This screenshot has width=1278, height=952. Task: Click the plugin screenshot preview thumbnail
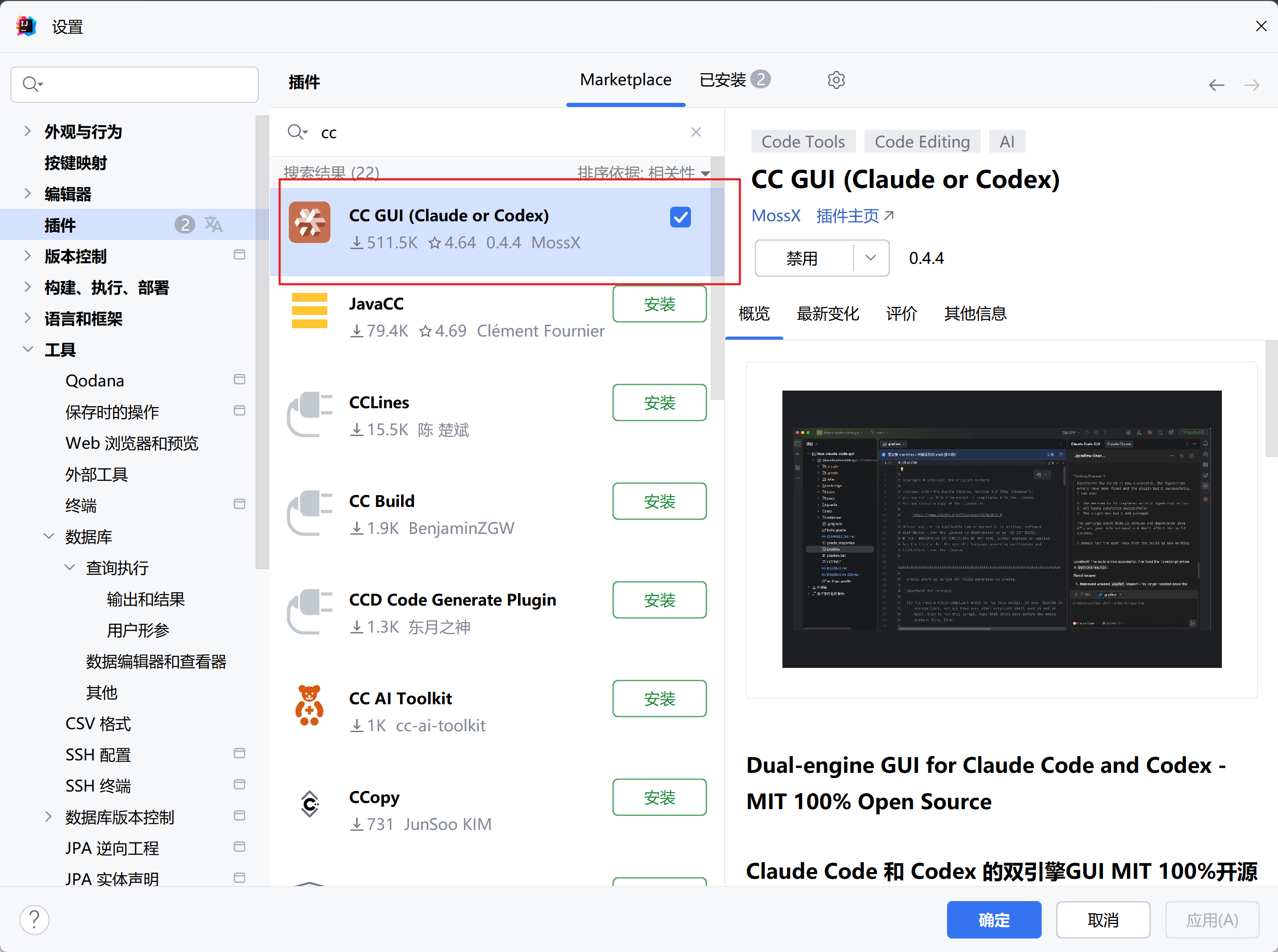1001,529
